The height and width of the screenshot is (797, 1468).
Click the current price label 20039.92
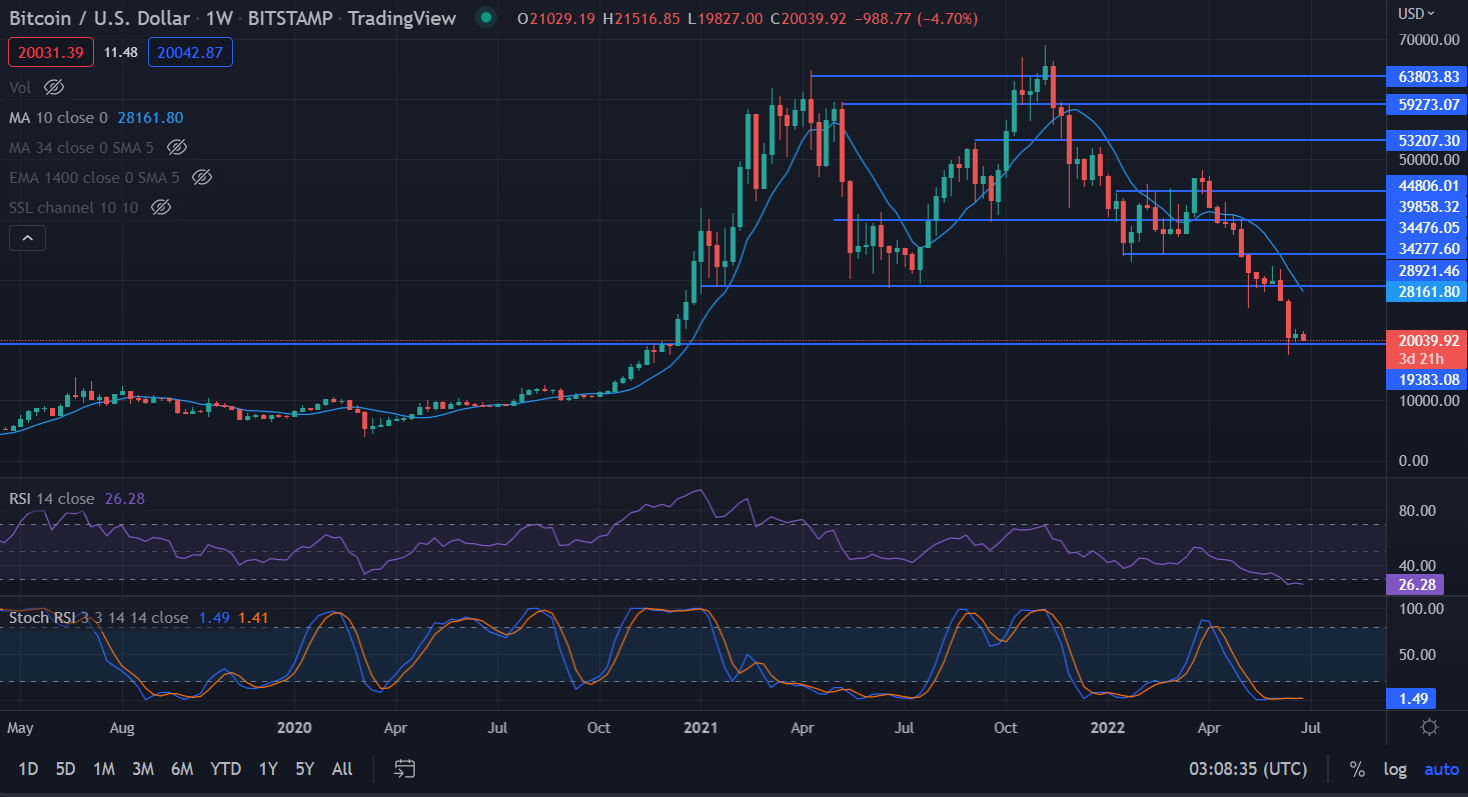click(x=1427, y=339)
